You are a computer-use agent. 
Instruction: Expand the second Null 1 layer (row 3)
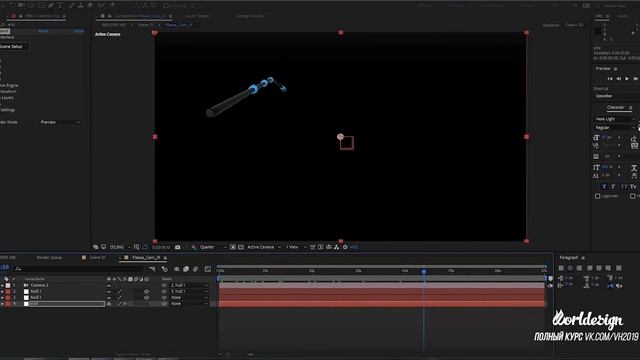click(x=2, y=298)
